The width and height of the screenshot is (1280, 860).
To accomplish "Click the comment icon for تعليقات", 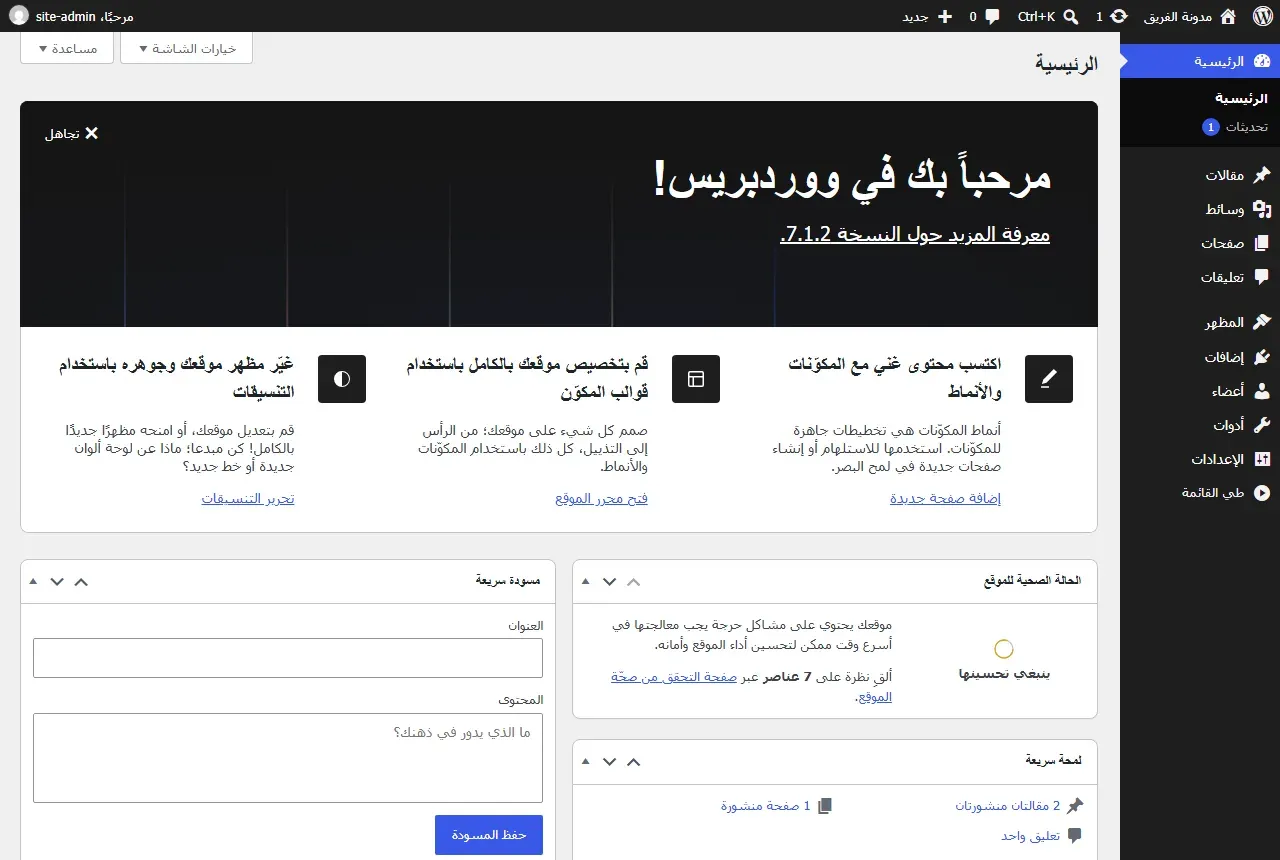I will click(x=1261, y=277).
